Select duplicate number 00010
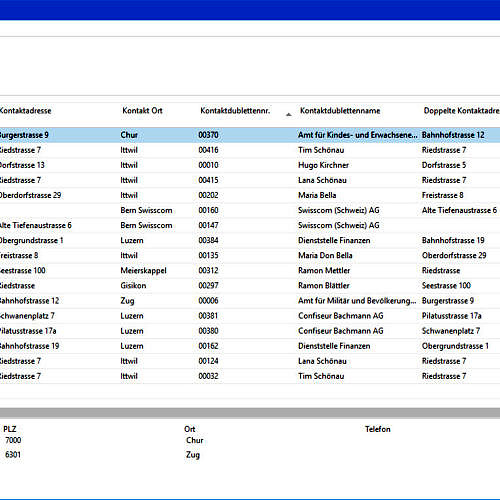 [208, 165]
